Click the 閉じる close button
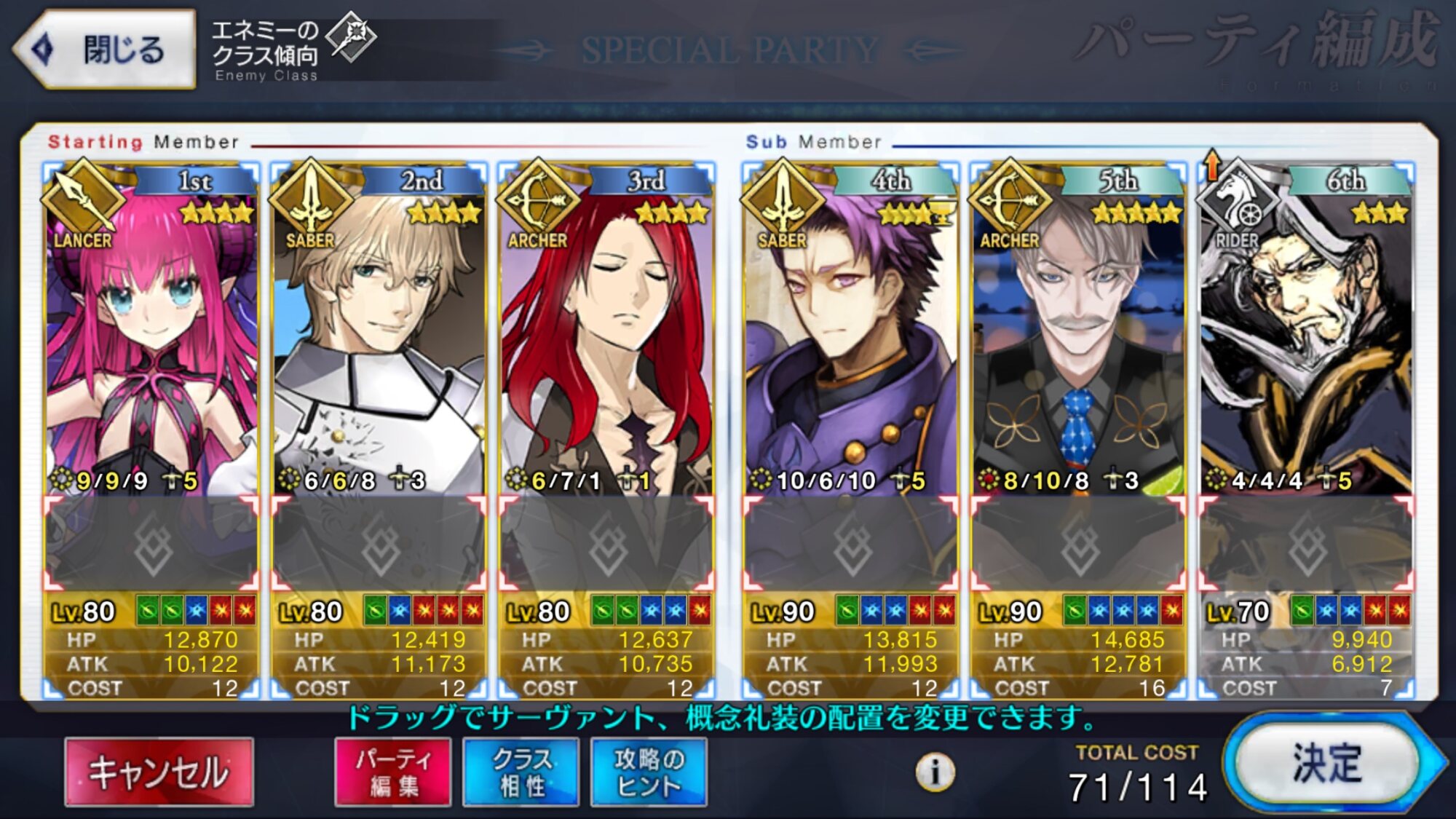The image size is (1456, 819). pyautogui.click(x=106, y=50)
